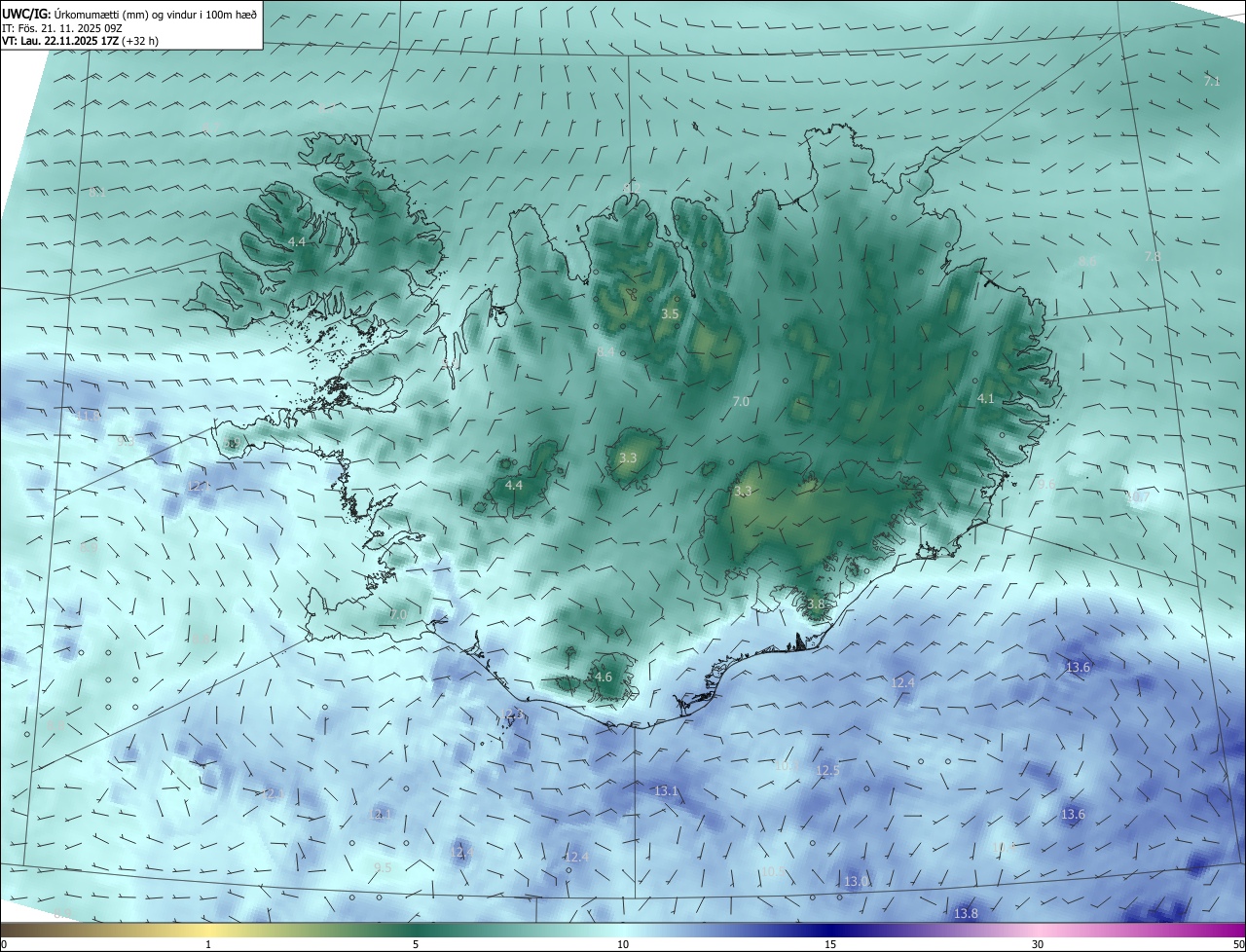Select the 3.8 value label
1246x952 pixels.
[816, 604]
